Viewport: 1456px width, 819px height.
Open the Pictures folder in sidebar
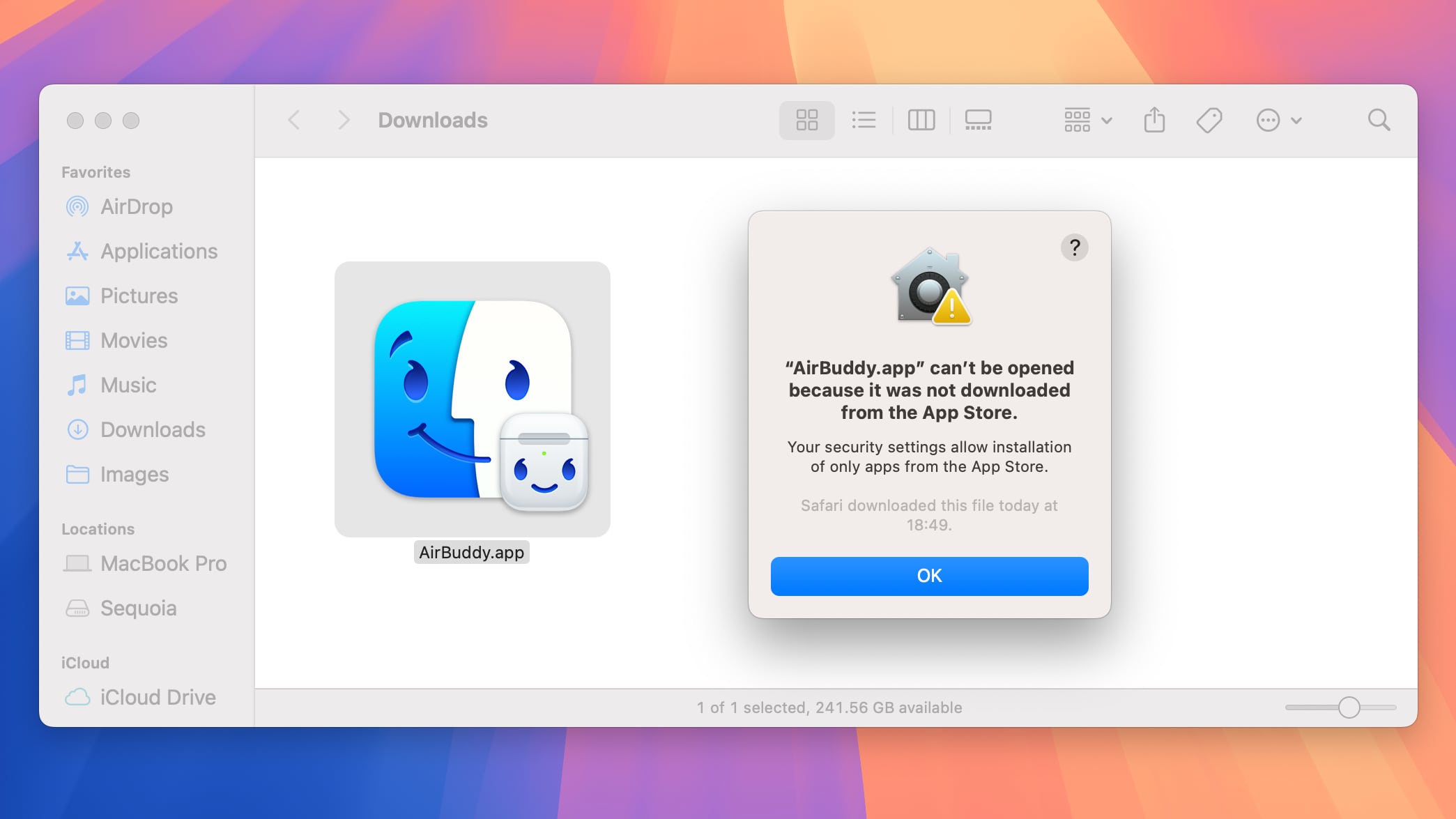(x=139, y=296)
